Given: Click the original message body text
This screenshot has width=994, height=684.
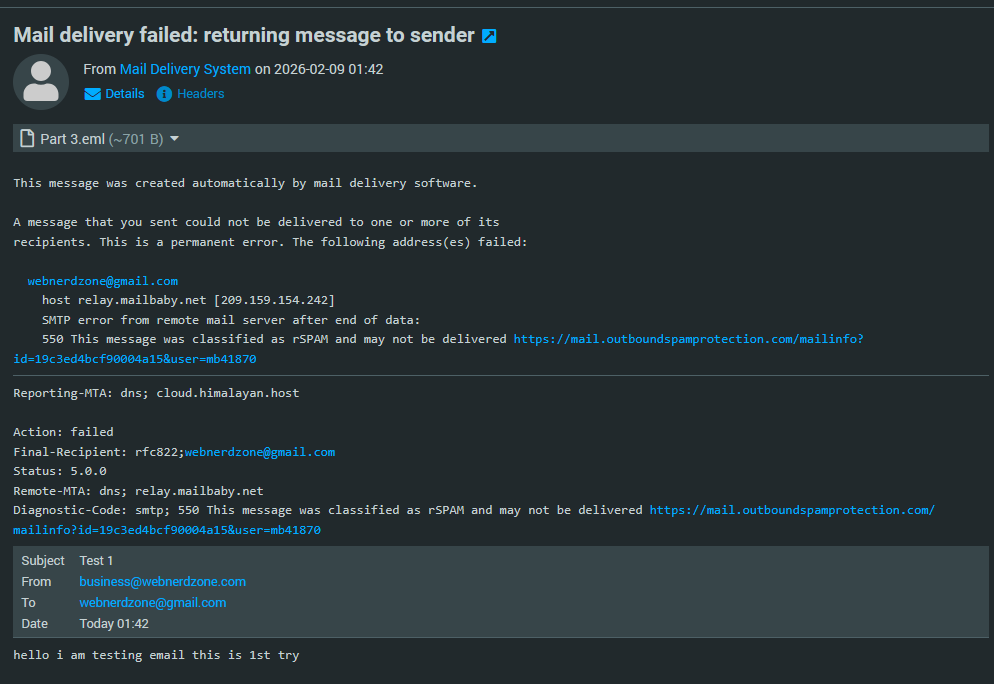Looking at the screenshot, I should click(156, 655).
